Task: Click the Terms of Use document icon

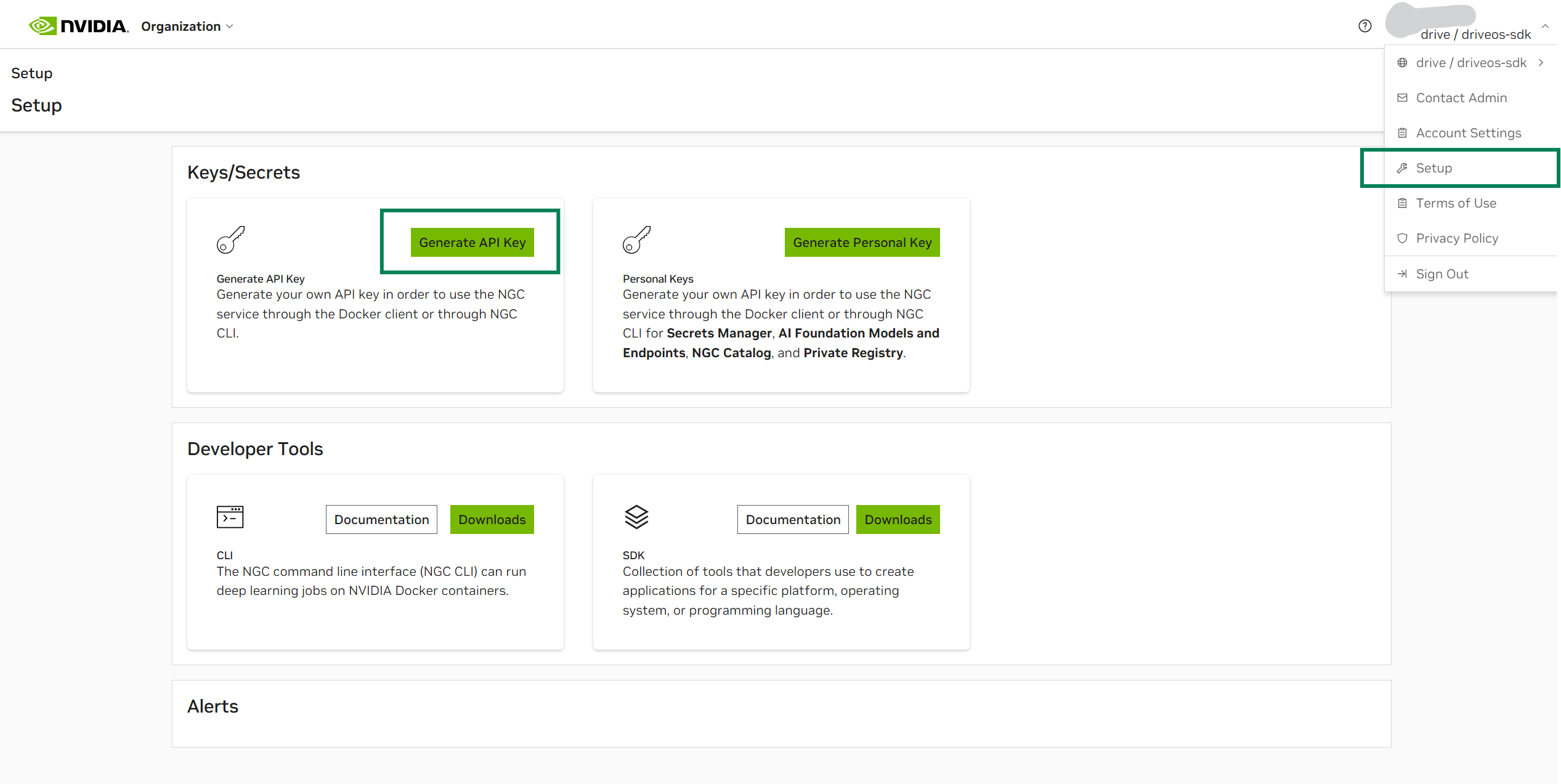Action: click(x=1402, y=203)
